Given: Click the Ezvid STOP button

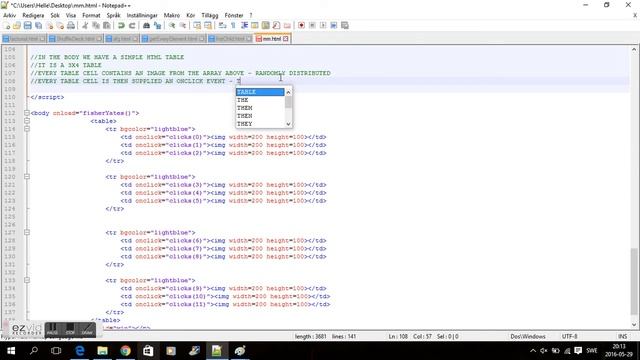Looking at the screenshot, I should [70, 329].
